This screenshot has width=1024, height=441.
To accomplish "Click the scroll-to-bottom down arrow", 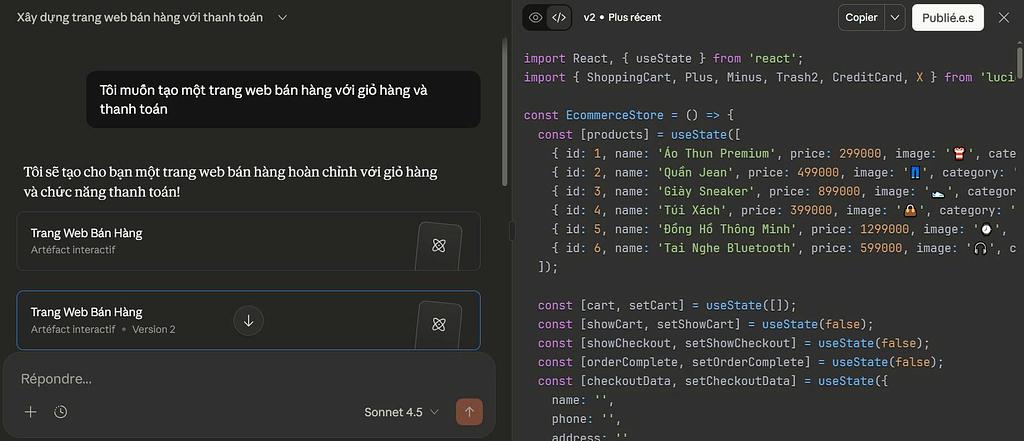I will coord(248,320).
